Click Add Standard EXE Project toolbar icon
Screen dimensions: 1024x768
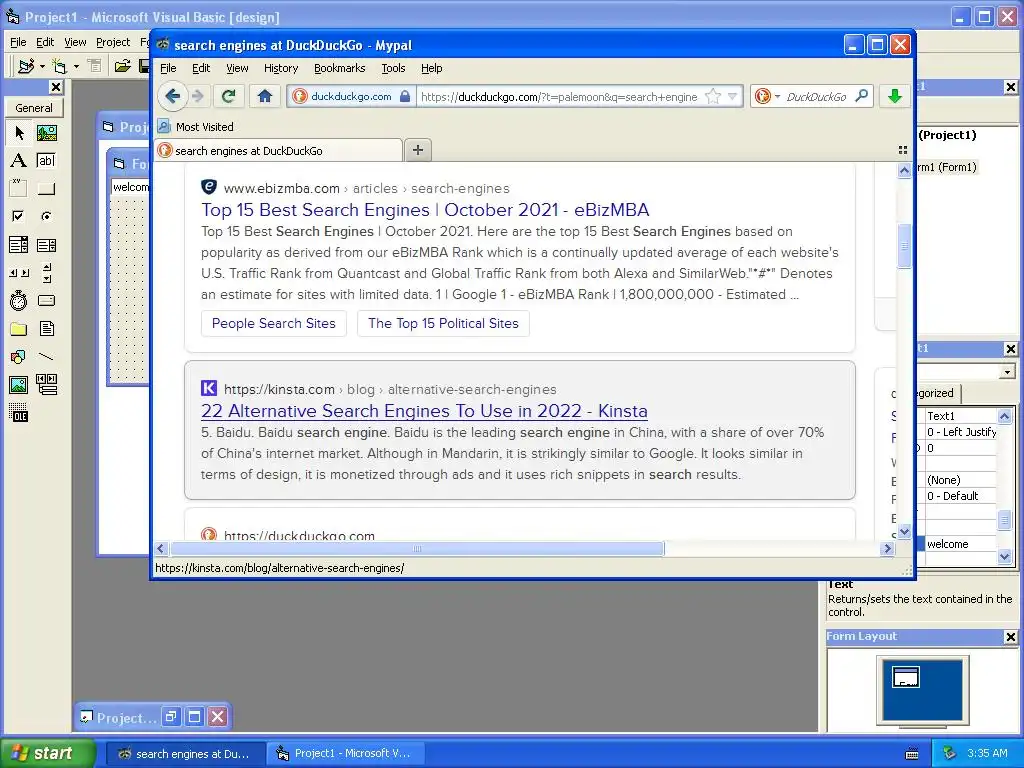[26, 66]
